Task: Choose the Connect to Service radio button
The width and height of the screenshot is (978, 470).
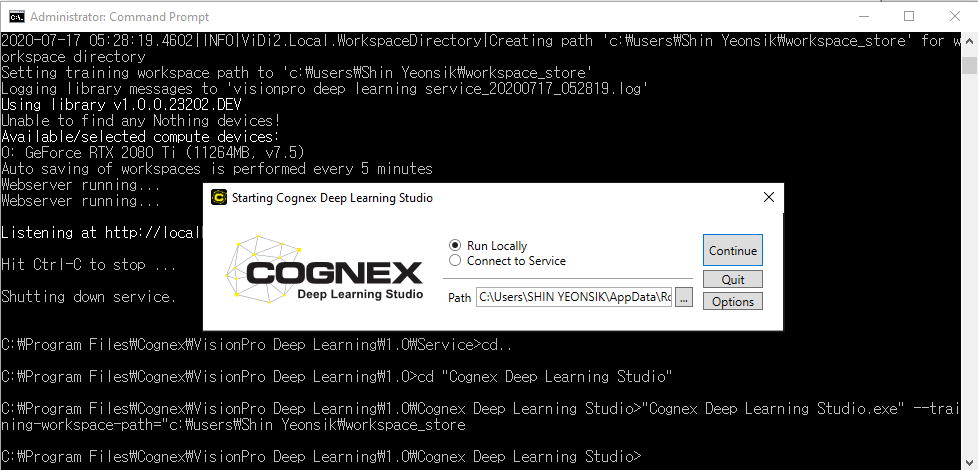Action: (x=456, y=261)
